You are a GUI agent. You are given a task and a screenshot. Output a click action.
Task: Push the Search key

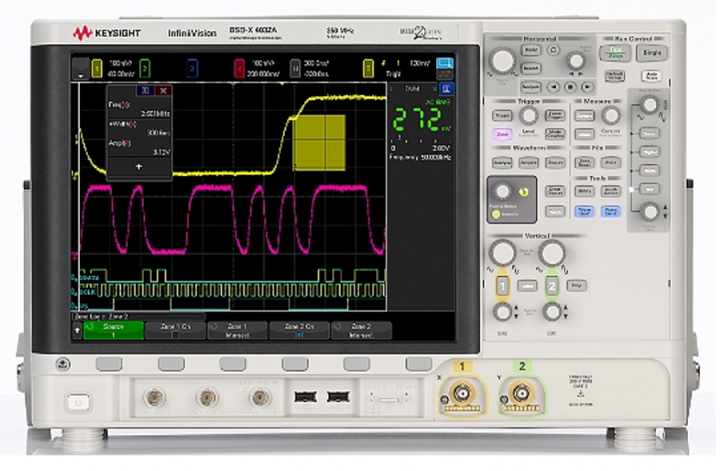[531, 68]
